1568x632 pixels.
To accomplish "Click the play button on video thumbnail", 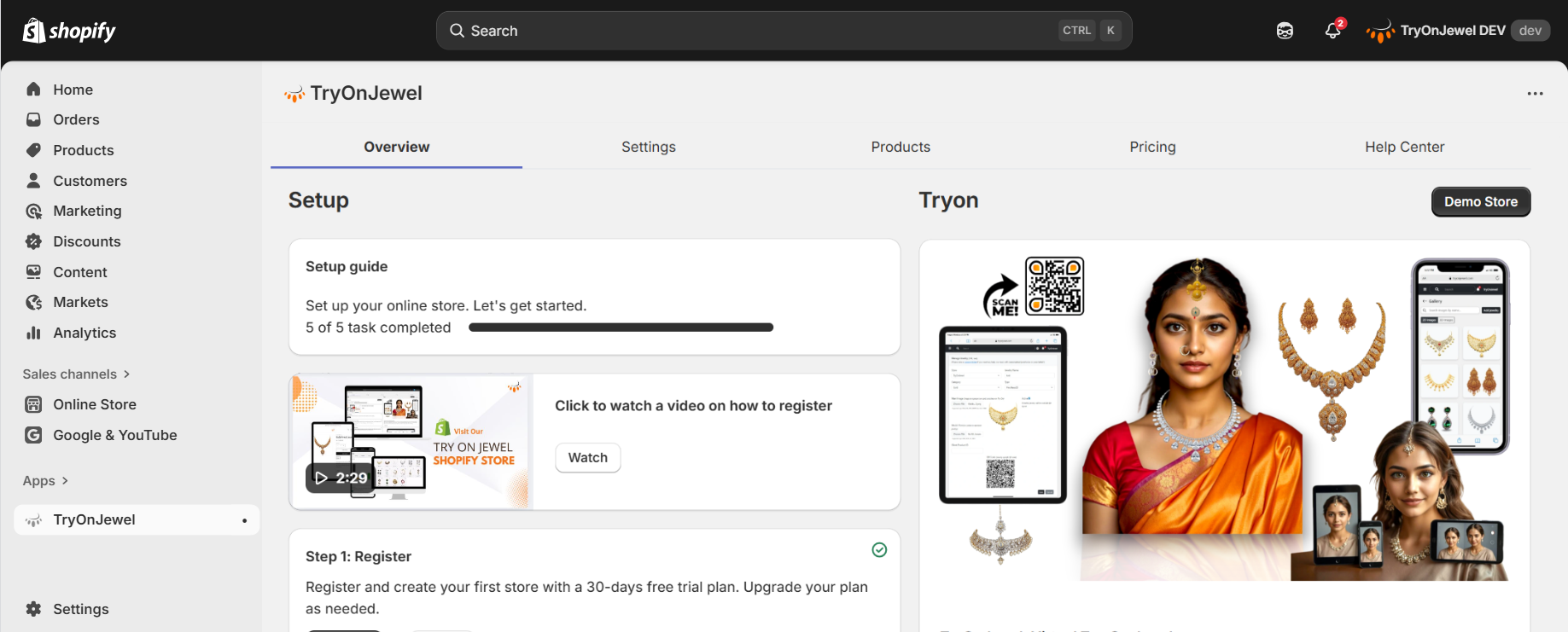I will 321,478.
